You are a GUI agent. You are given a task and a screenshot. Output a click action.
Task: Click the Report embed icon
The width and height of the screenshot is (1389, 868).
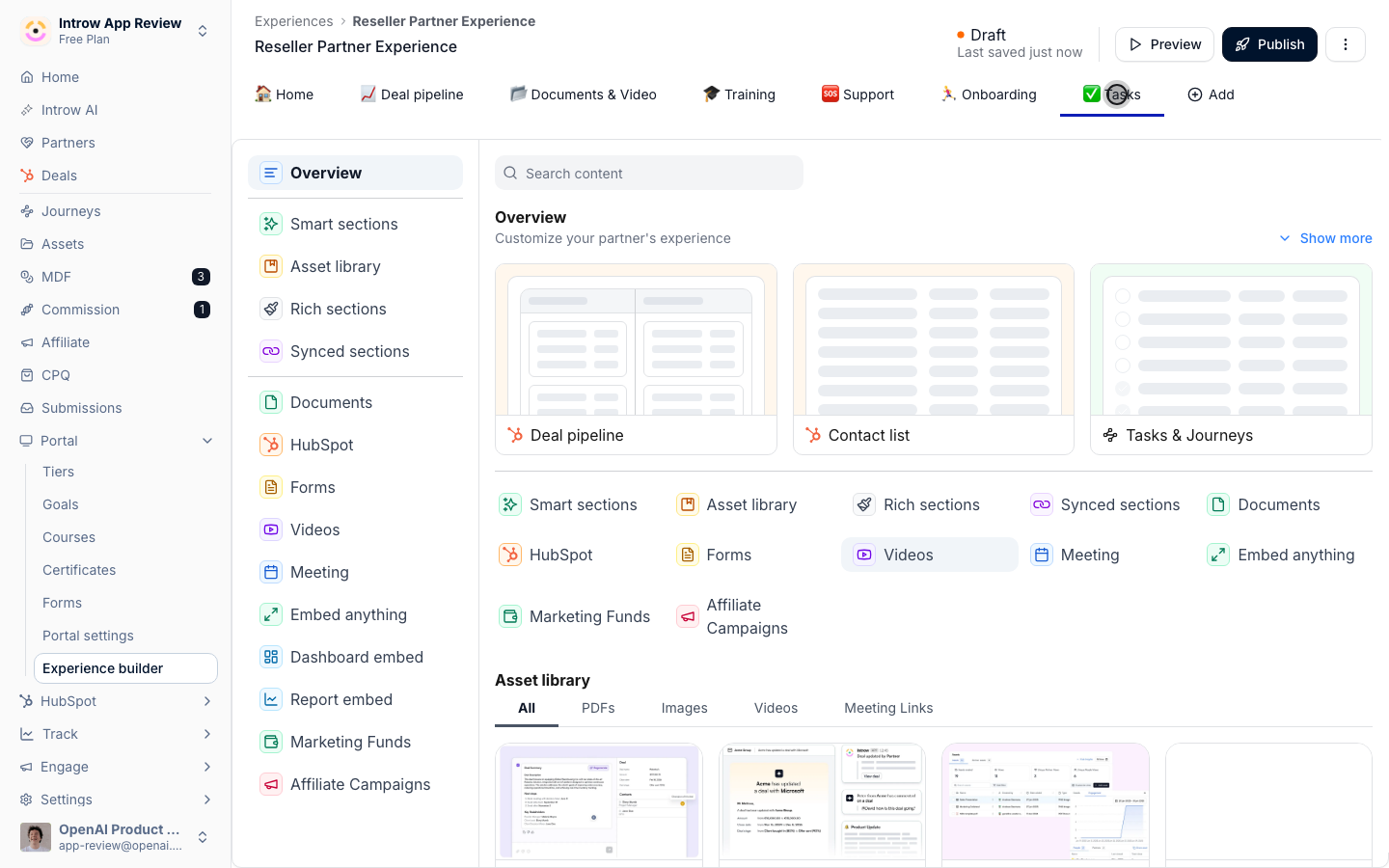pyautogui.click(x=271, y=699)
